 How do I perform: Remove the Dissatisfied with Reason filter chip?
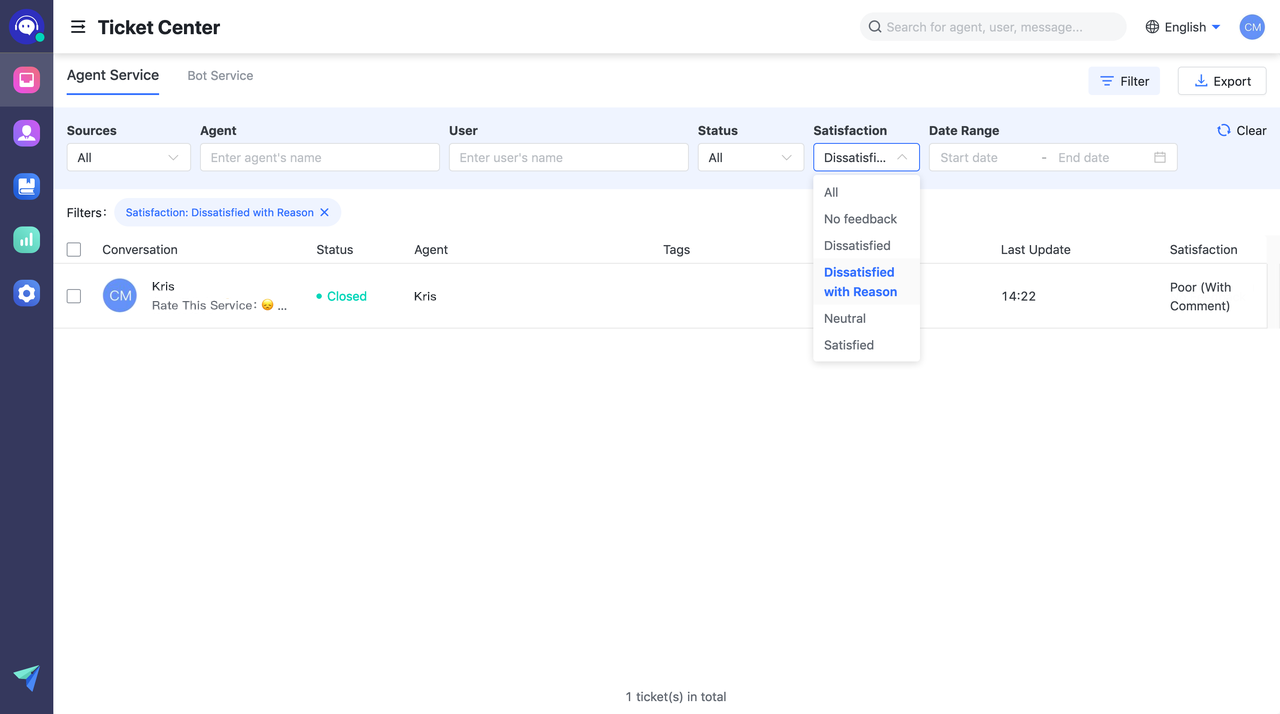click(x=324, y=213)
